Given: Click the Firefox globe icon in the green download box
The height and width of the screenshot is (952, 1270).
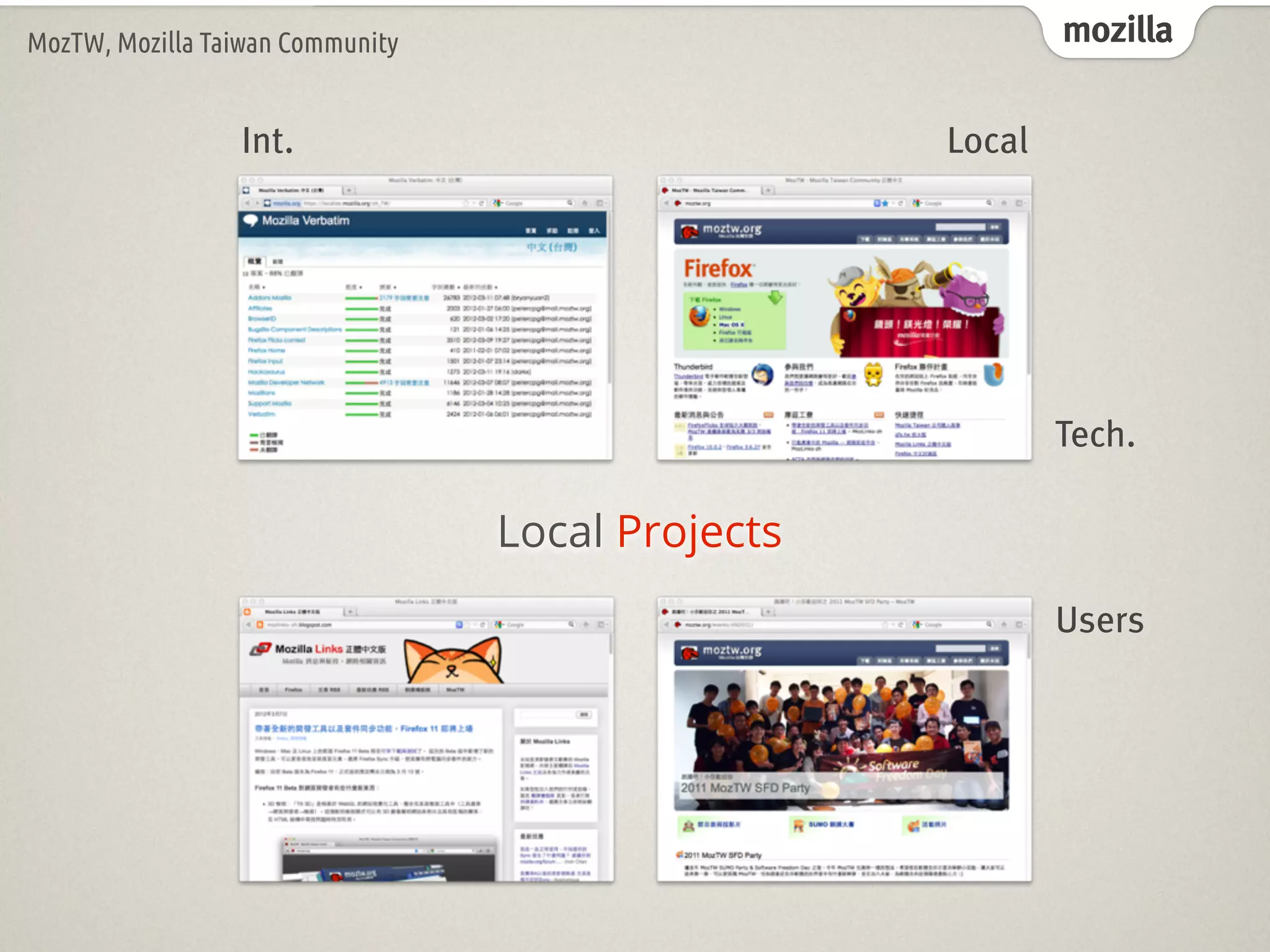Looking at the screenshot, I should pos(699,316).
